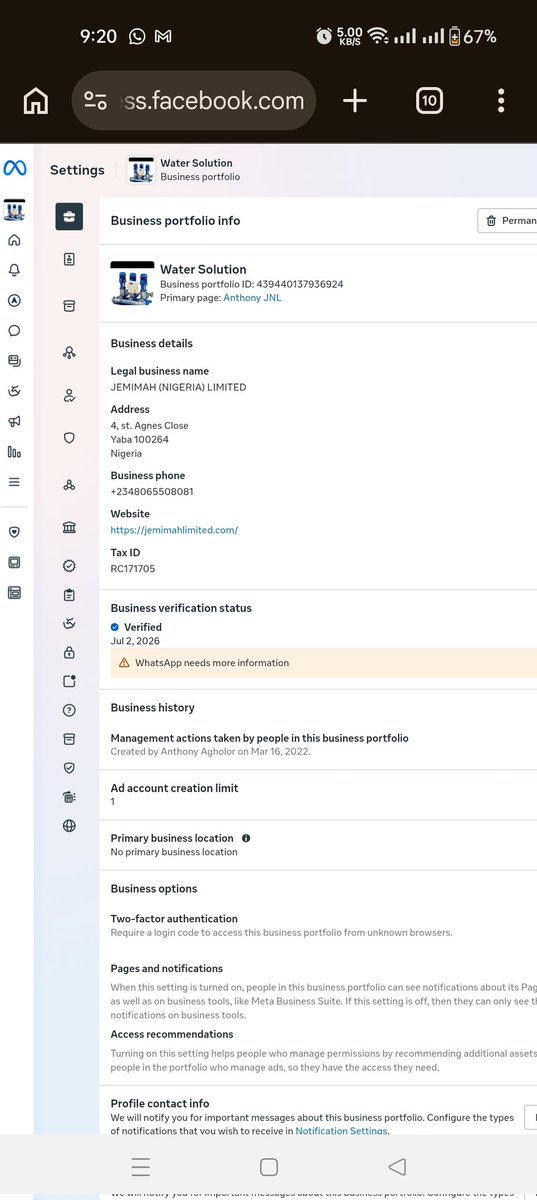This screenshot has width=537, height=1200.
Task: Tap the Android home button
Action: point(268,1167)
